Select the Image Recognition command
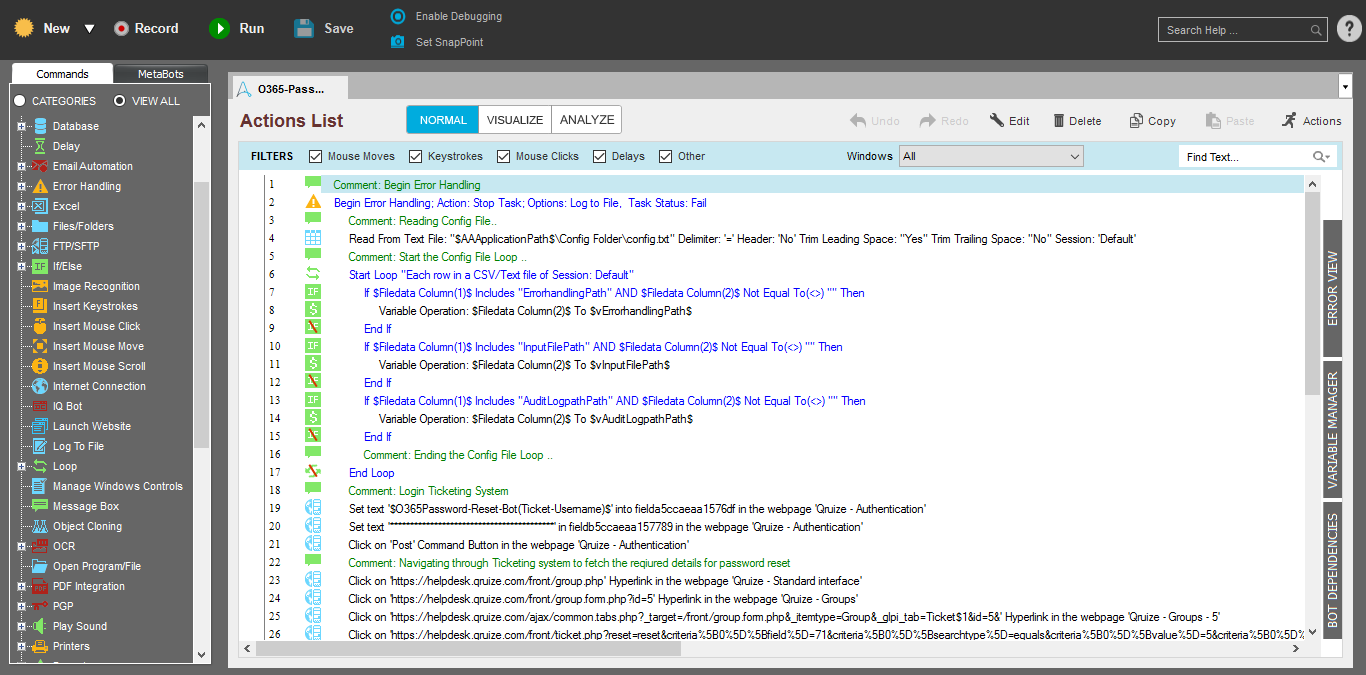Image resolution: width=1366 pixels, height=675 pixels. coord(96,286)
